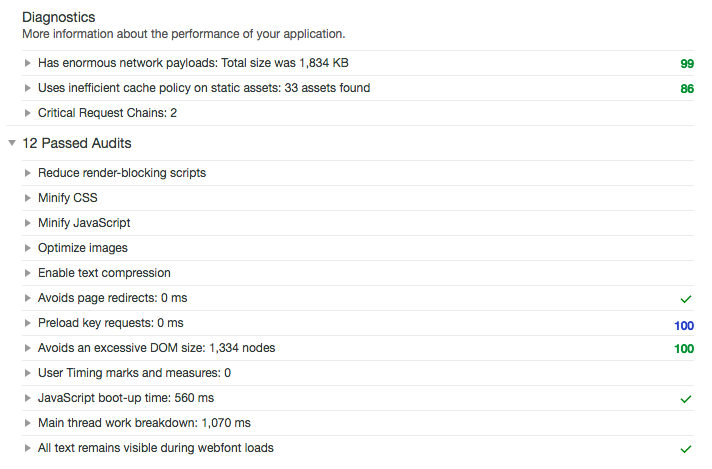Image resolution: width=712 pixels, height=469 pixels.
Task: Click the blue 100 score for Preload key requests
Action: pos(684,325)
